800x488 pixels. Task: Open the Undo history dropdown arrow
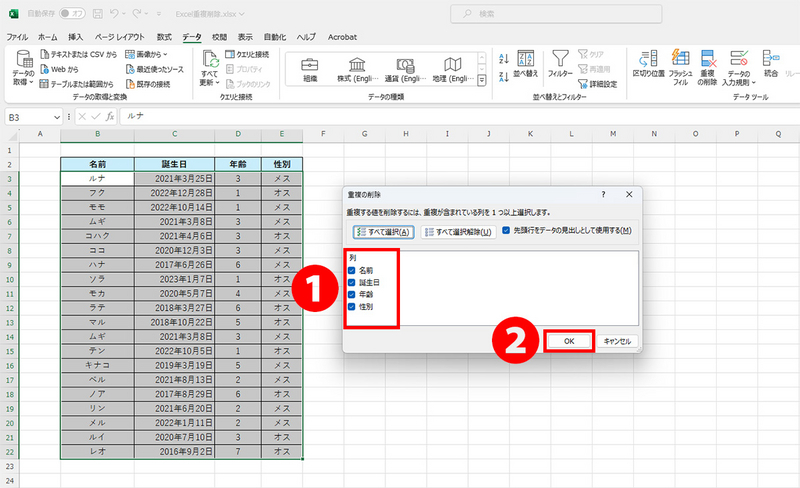124,14
